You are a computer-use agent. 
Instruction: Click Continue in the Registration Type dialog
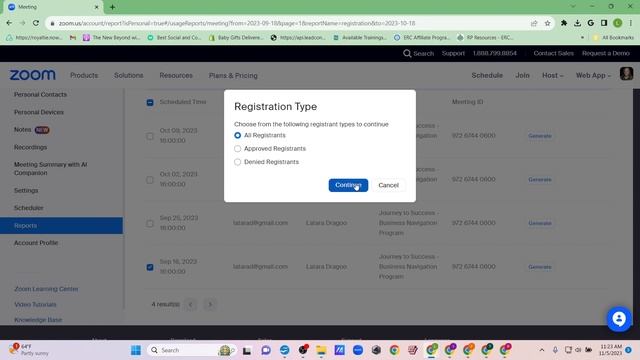point(348,185)
